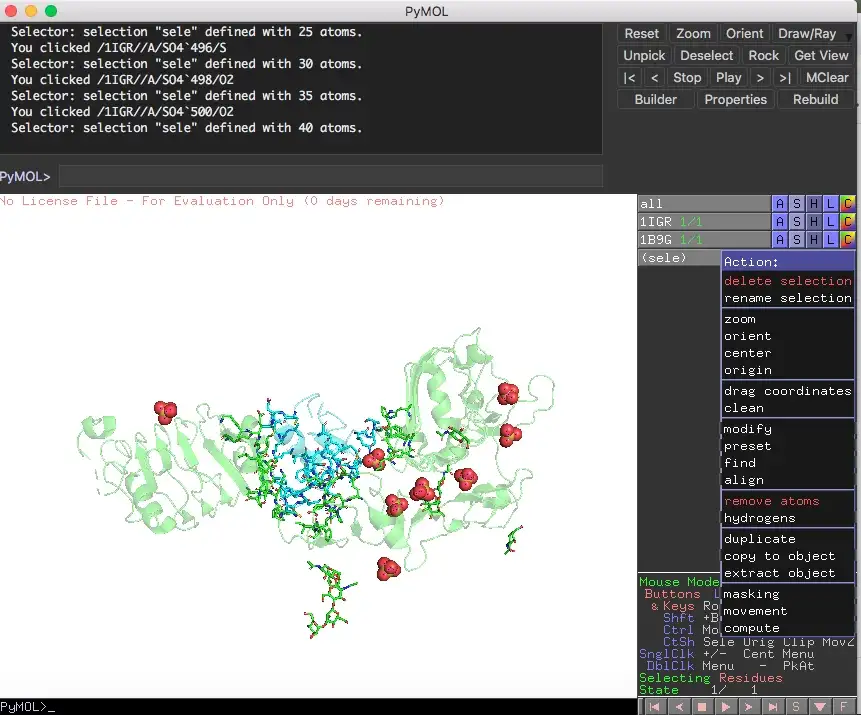Open the color (C) swatch menu for 1B9G

tap(848, 239)
